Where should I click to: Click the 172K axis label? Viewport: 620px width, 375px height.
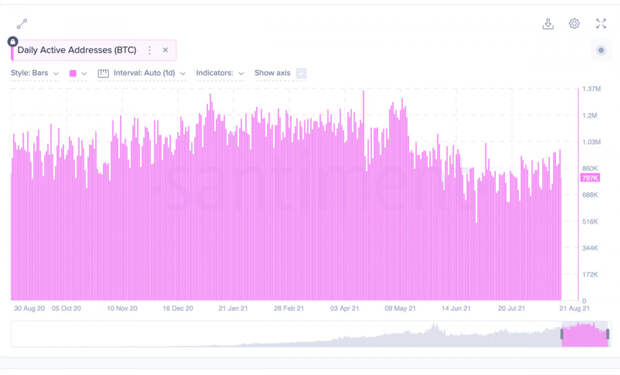pos(590,275)
